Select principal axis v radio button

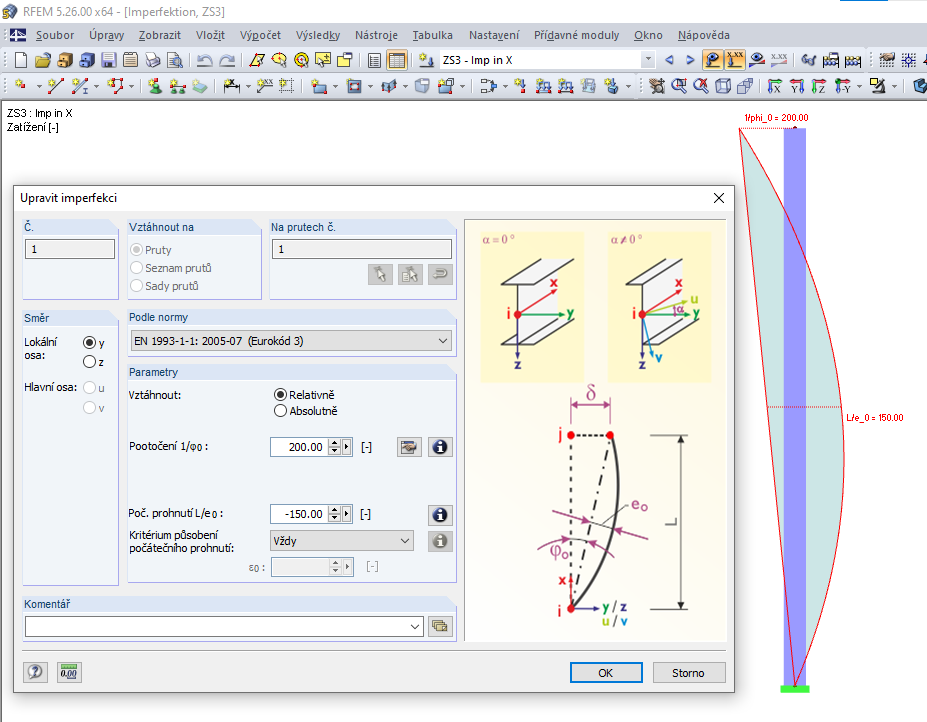click(89, 408)
